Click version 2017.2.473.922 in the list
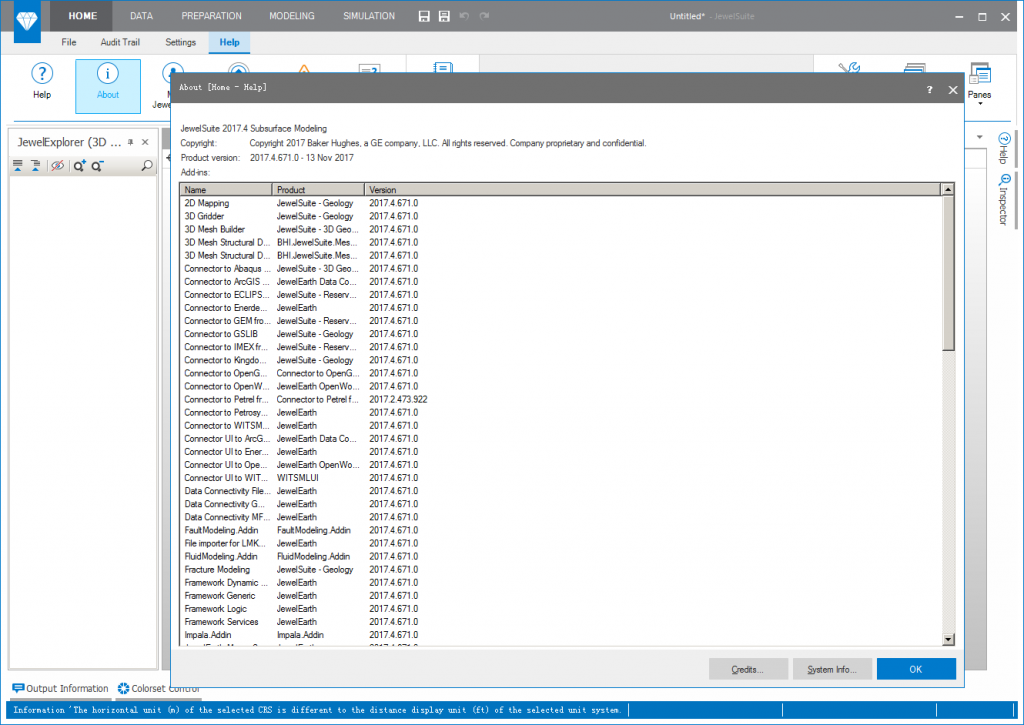This screenshot has width=1024, height=725. 398,399
